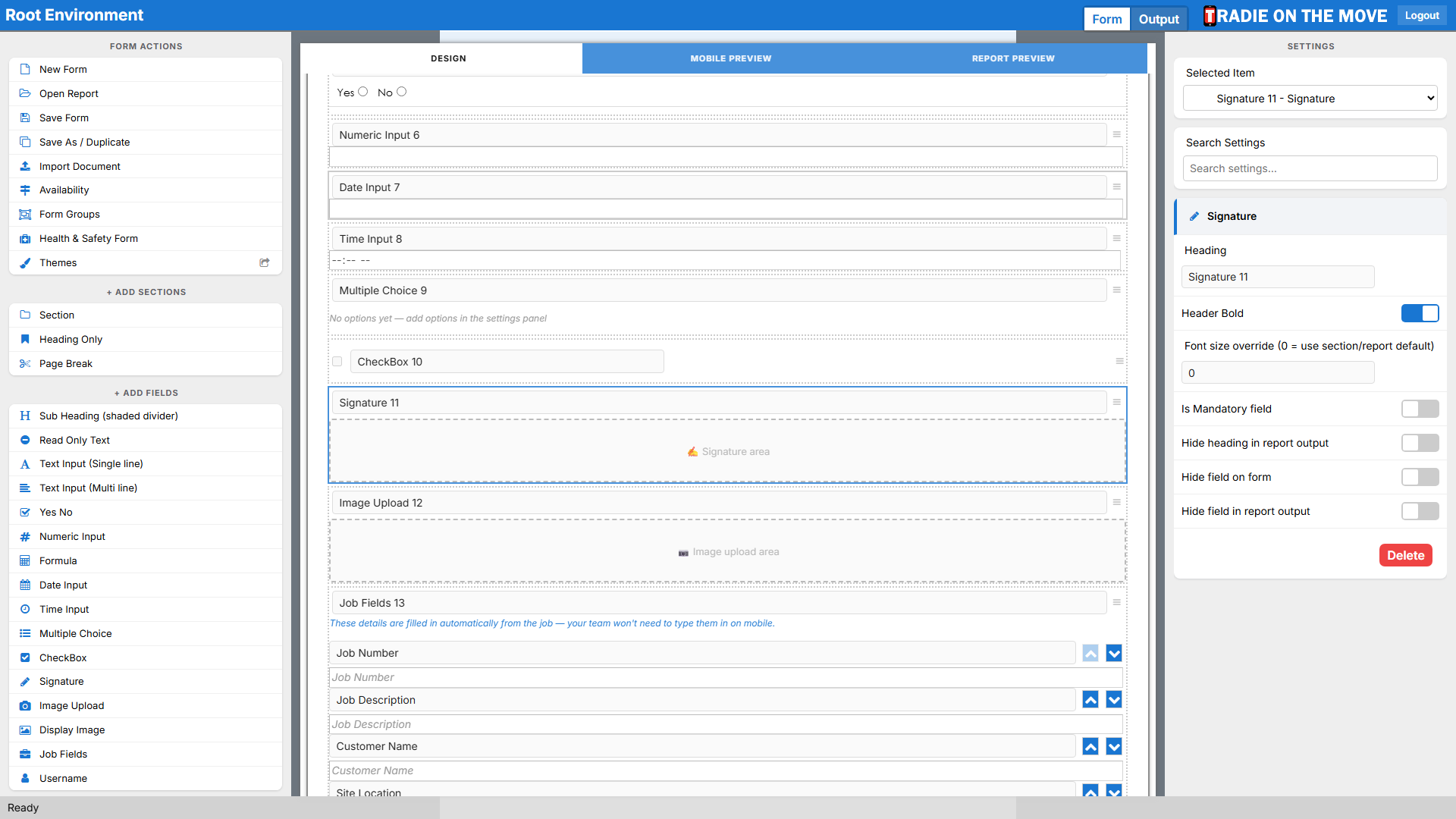This screenshot has height=819, width=1456.
Task: Tick the CheckBox 10 checkbox
Action: pyautogui.click(x=337, y=362)
